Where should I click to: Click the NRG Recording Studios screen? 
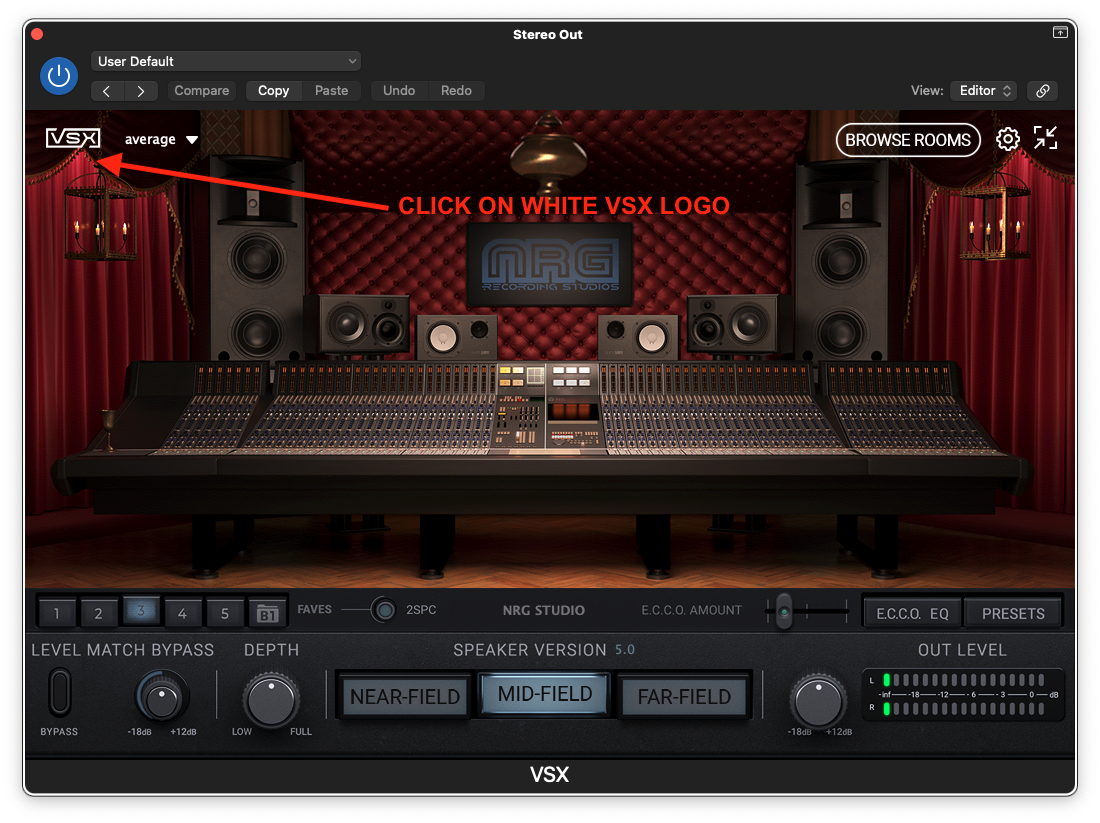[550, 265]
